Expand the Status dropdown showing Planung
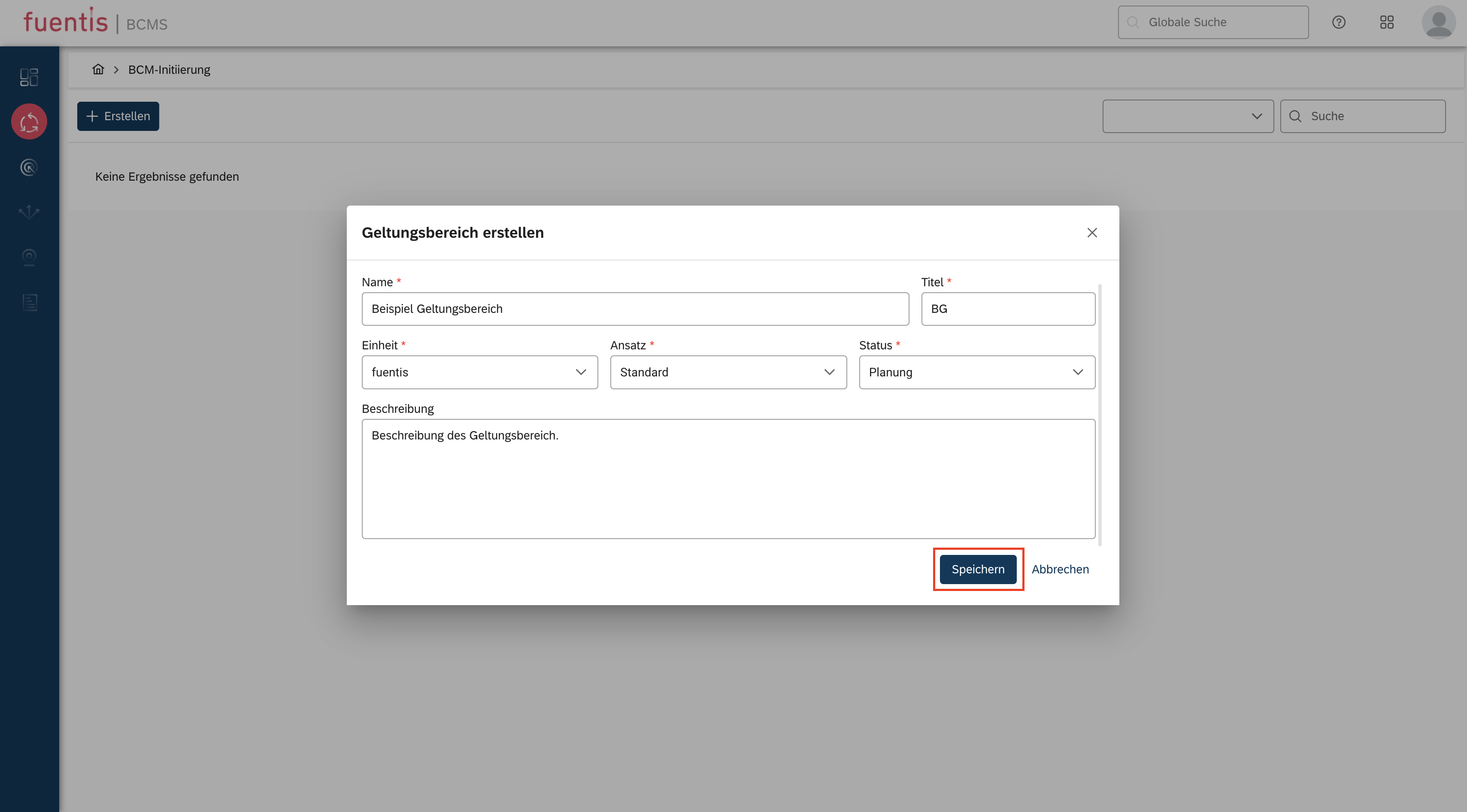 pos(976,373)
